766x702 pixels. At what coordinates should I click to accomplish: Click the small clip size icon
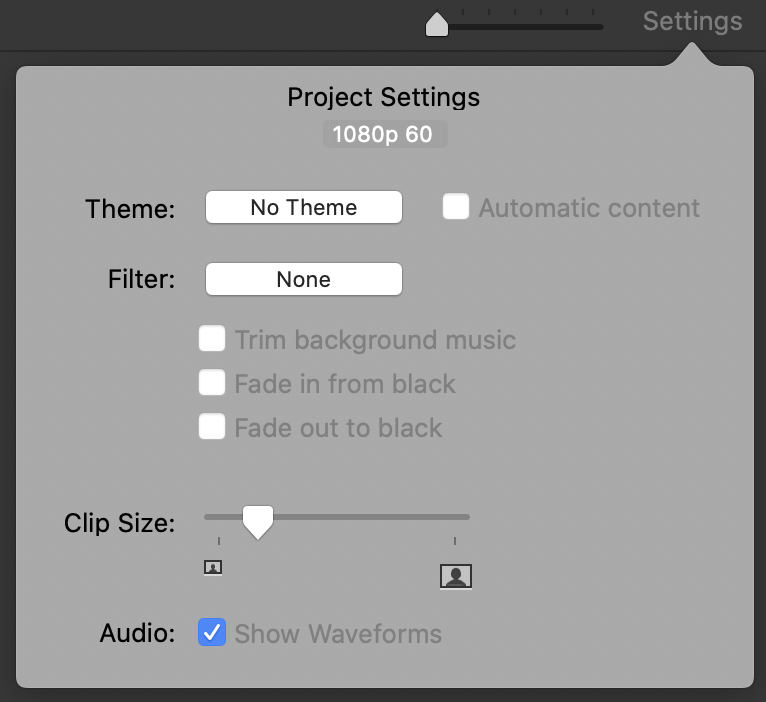(212, 568)
